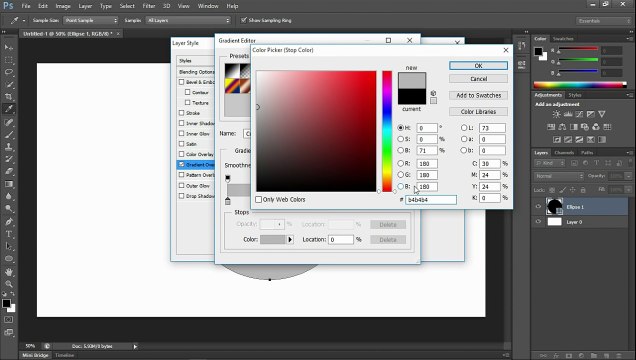Open the Filter menu
This screenshot has height=360, width=636.
(148, 6)
